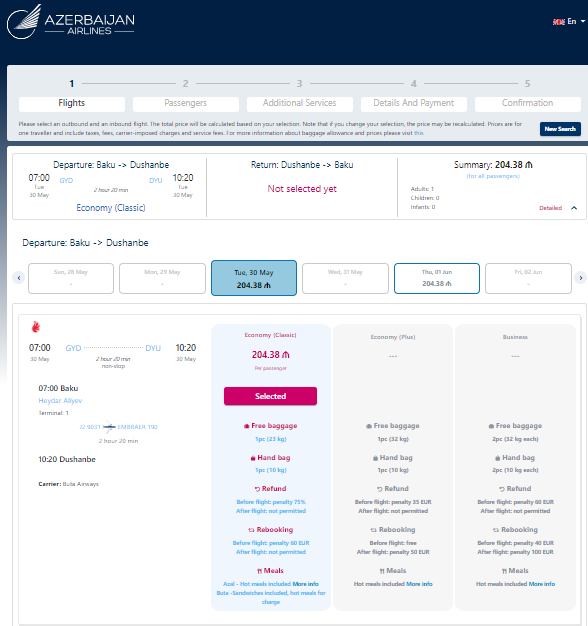
Task: Click the Detailed summary link
Action: [550, 208]
